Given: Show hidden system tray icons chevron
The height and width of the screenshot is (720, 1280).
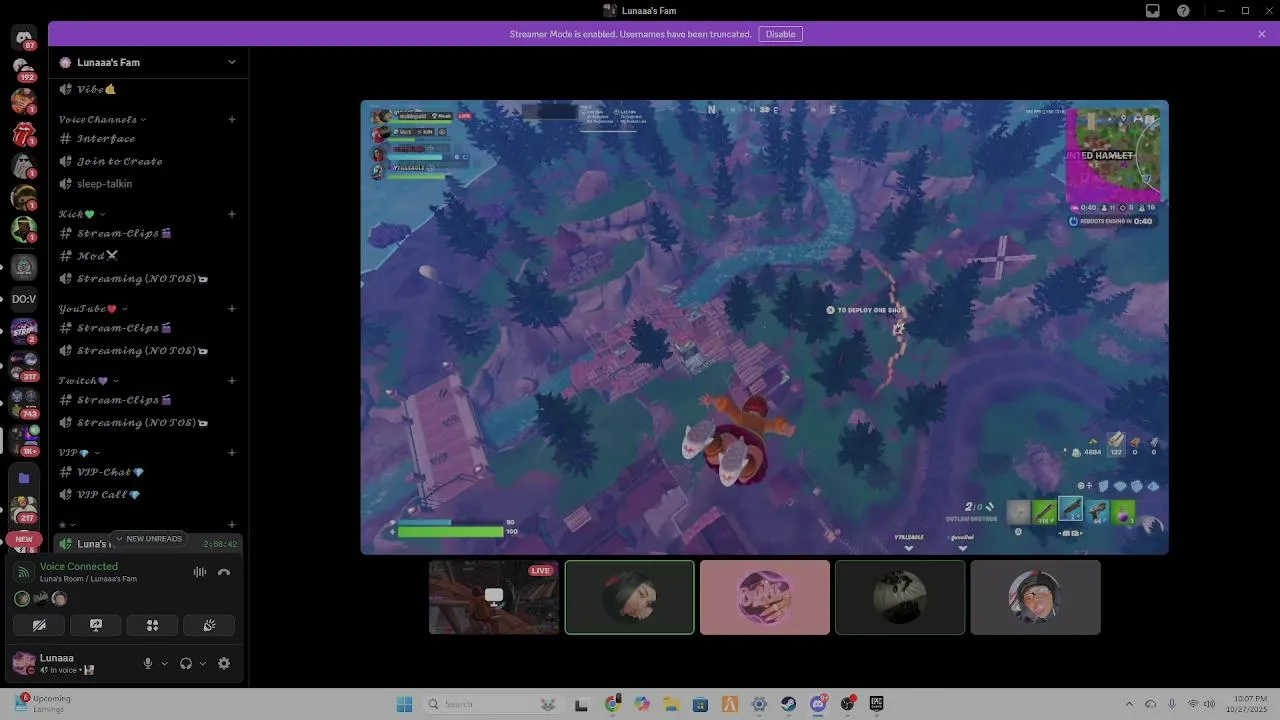Looking at the screenshot, I should 1129,704.
